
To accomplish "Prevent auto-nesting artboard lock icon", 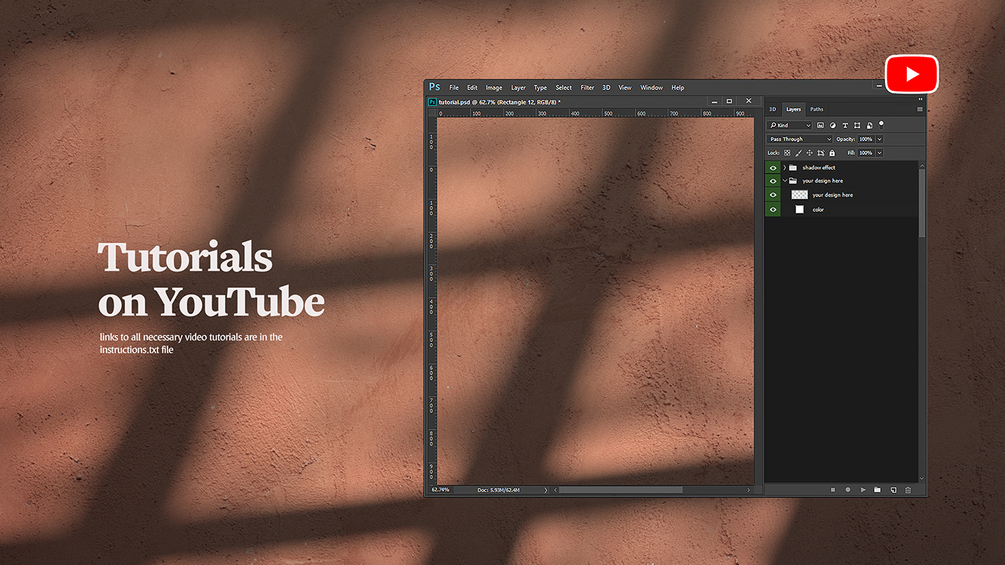I will pyautogui.click(x=821, y=153).
